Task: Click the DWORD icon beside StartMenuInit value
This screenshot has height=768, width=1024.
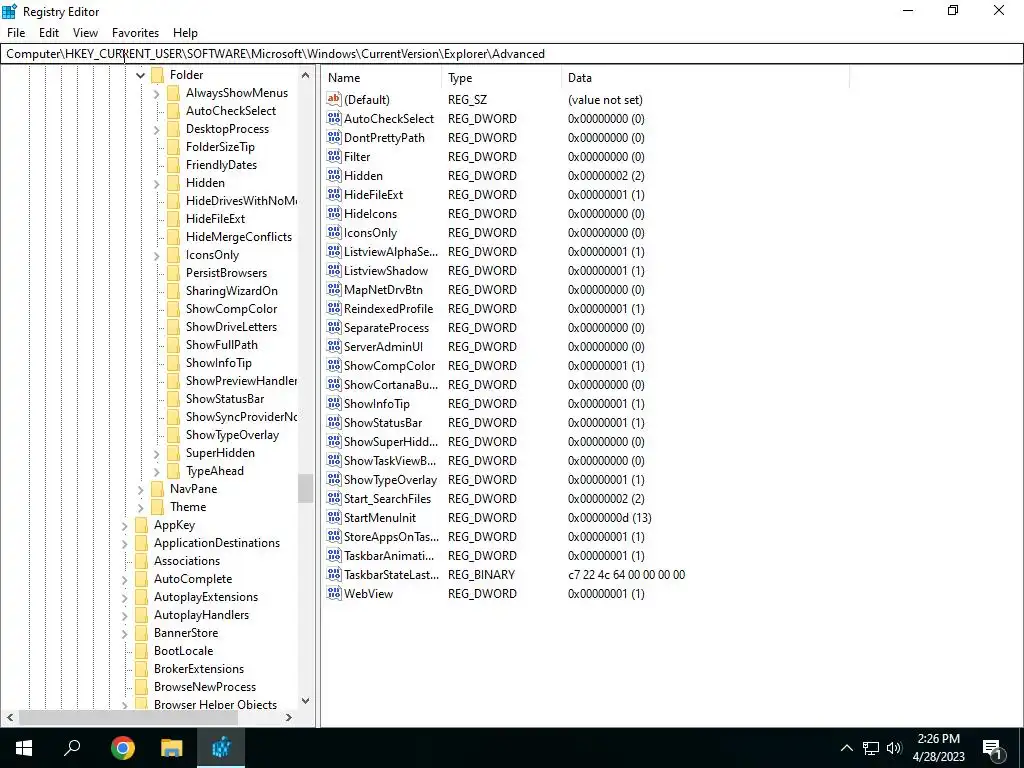Action: point(334,517)
